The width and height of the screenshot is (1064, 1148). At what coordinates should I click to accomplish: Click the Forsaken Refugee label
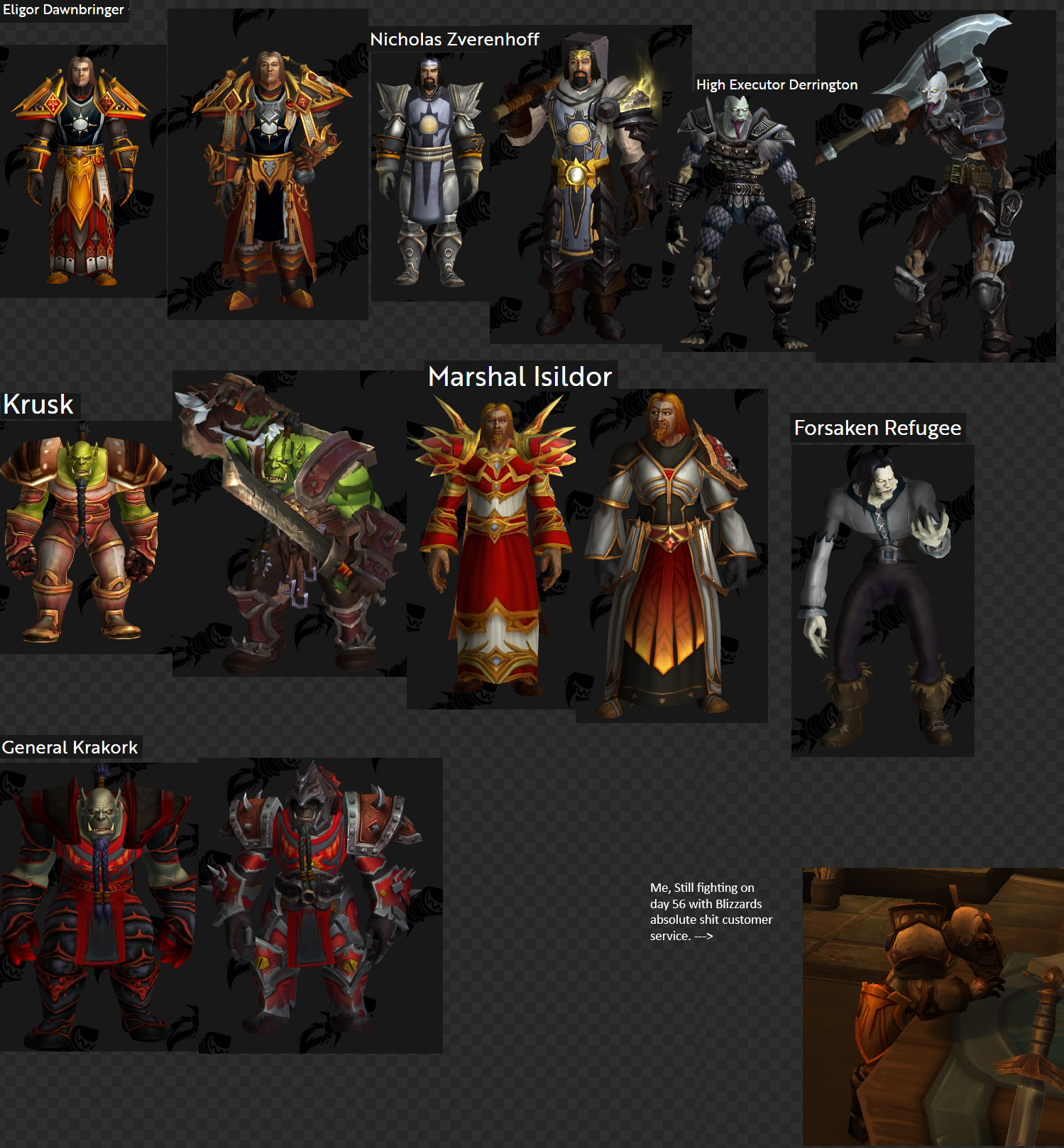click(x=877, y=428)
